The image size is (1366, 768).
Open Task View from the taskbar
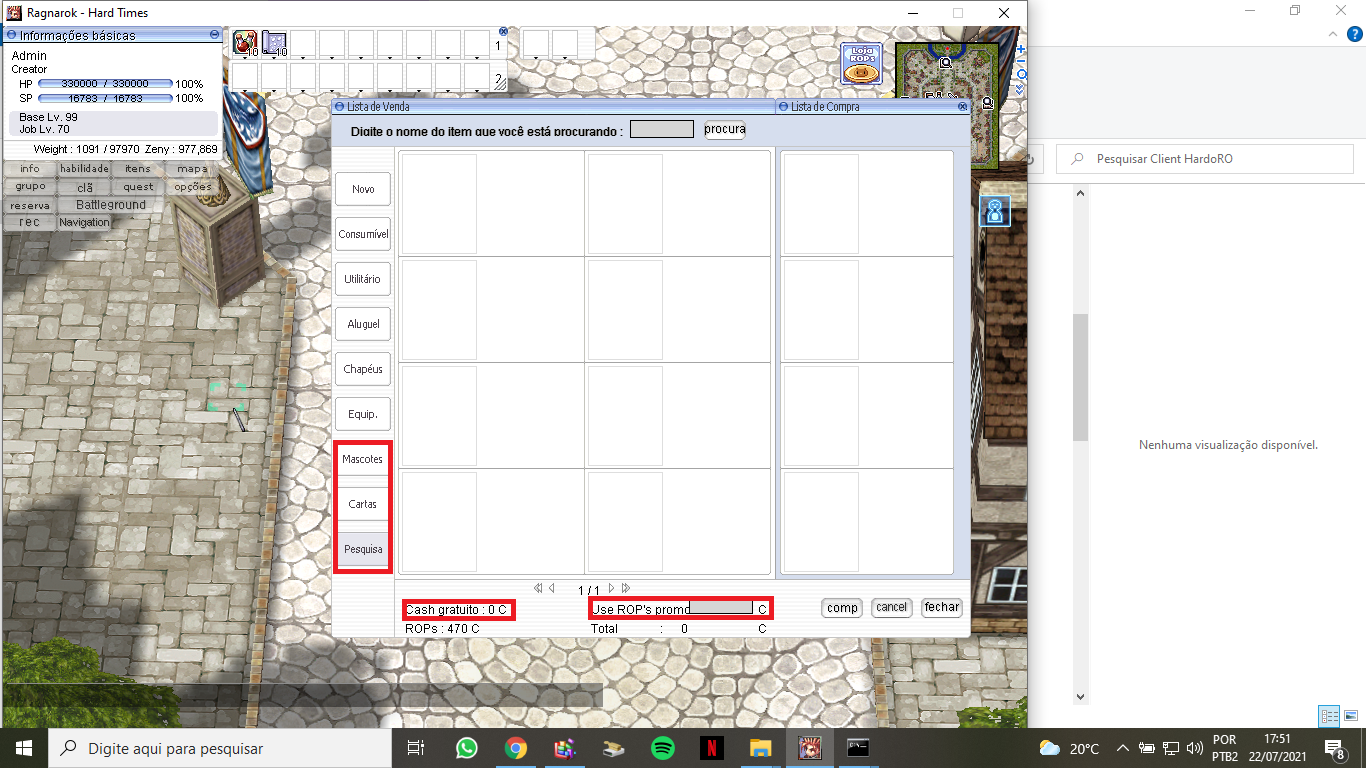417,748
